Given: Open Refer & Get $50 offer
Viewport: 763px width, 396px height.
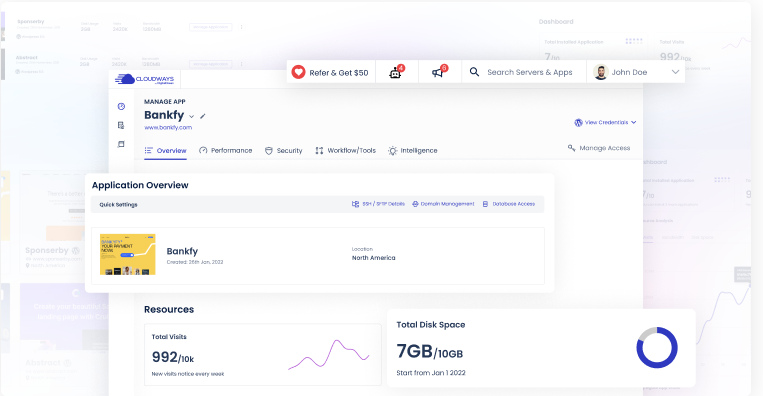Looking at the screenshot, I should 331,72.
